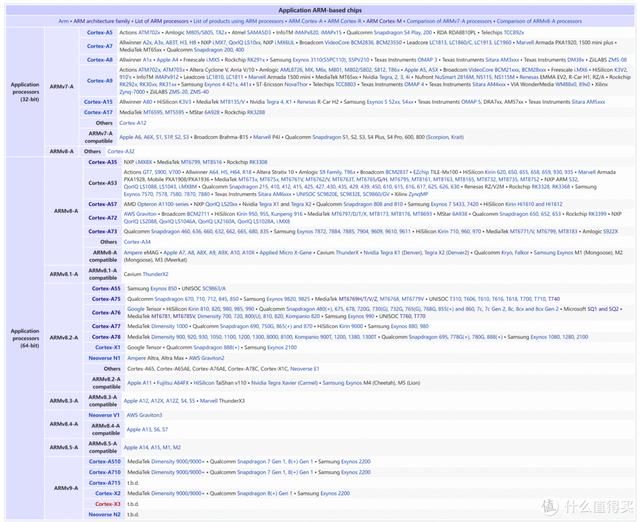Click the Neoverse E1 link
Screen dimensions: 640x522
click(x=304, y=369)
